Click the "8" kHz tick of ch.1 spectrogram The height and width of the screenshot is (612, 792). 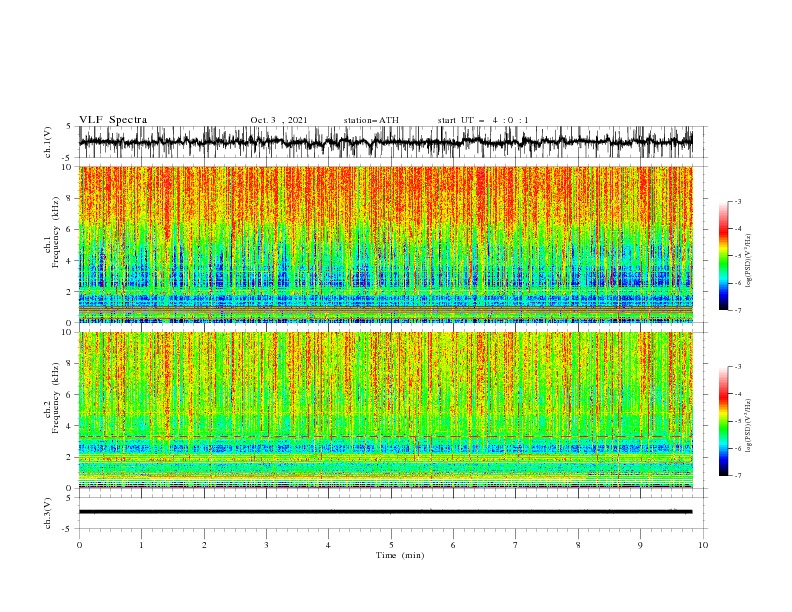click(x=70, y=198)
